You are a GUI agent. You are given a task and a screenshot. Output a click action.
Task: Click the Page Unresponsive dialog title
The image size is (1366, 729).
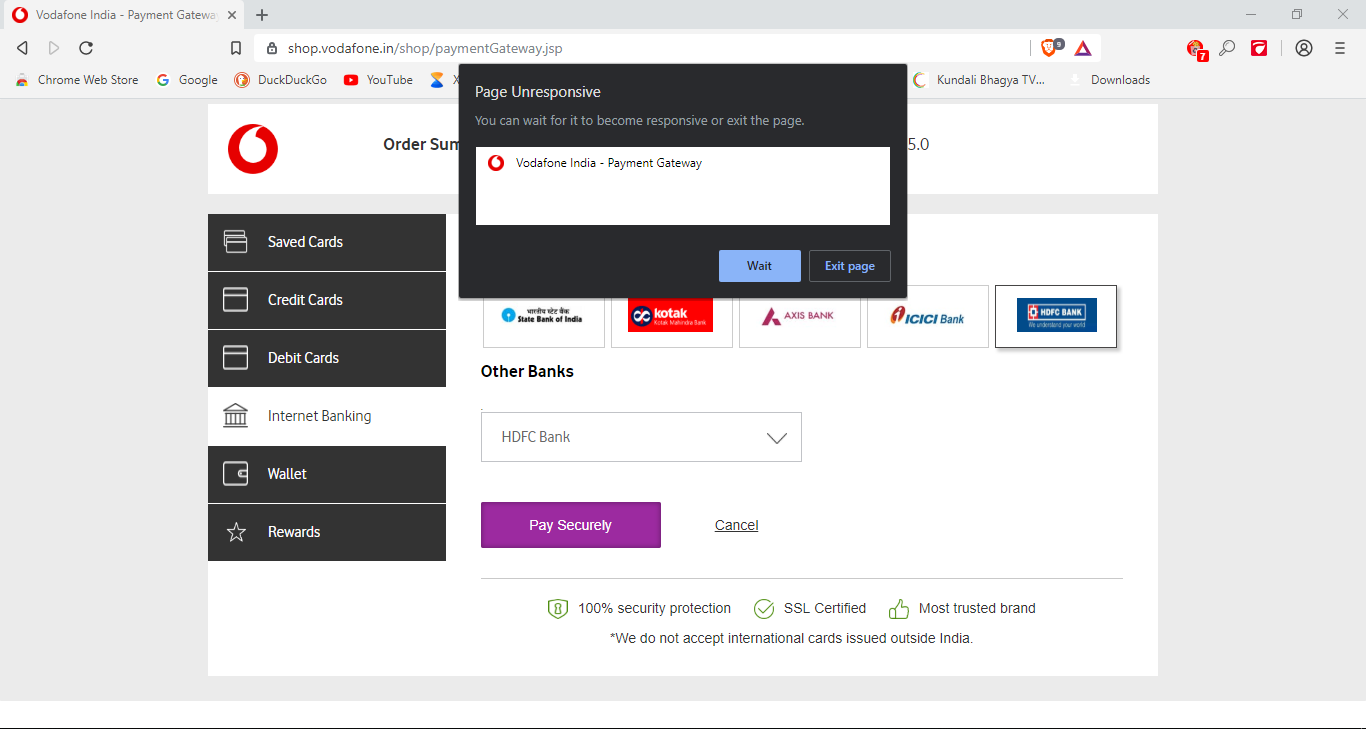tap(538, 92)
